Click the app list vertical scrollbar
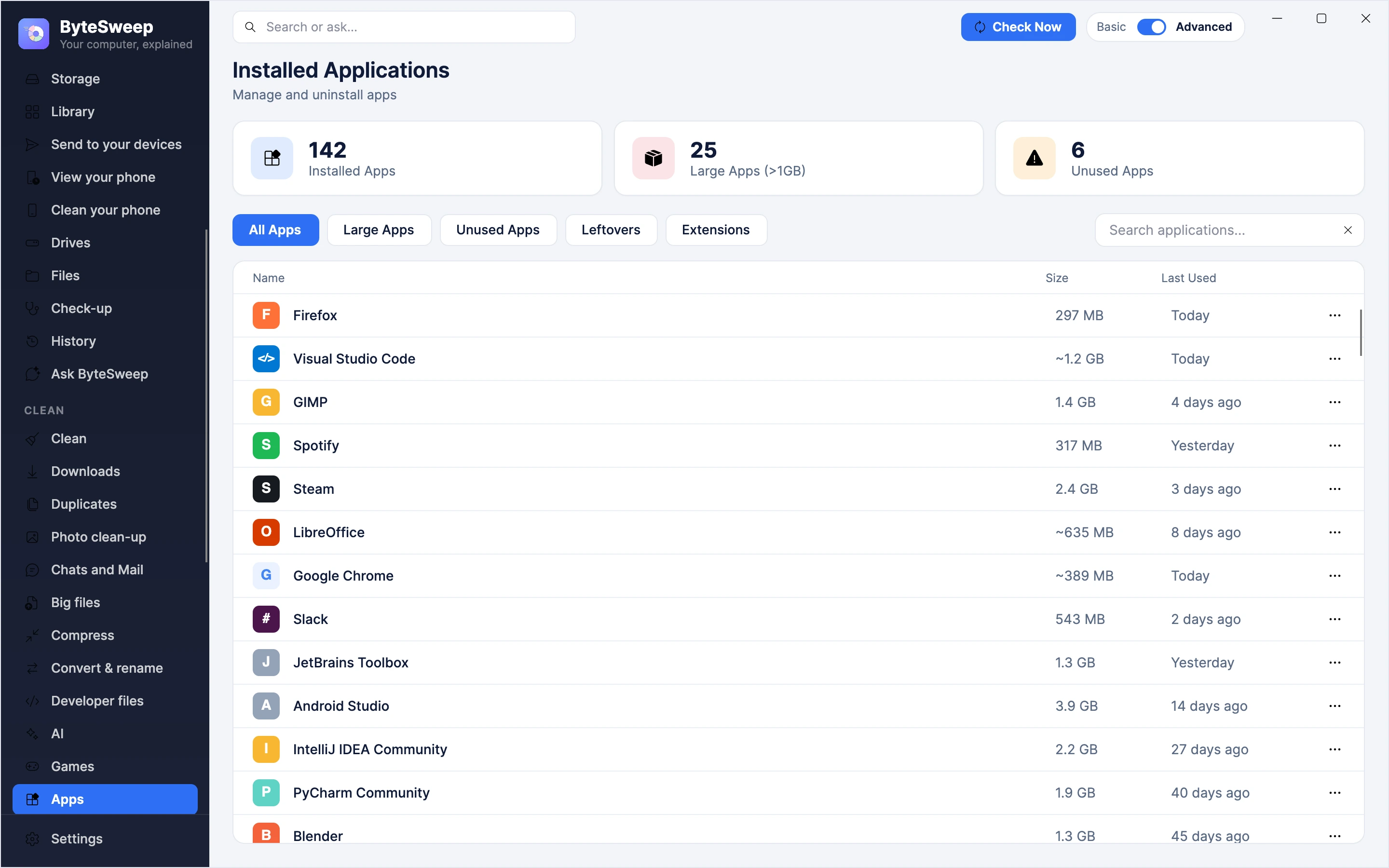1389x868 pixels. (x=1360, y=332)
